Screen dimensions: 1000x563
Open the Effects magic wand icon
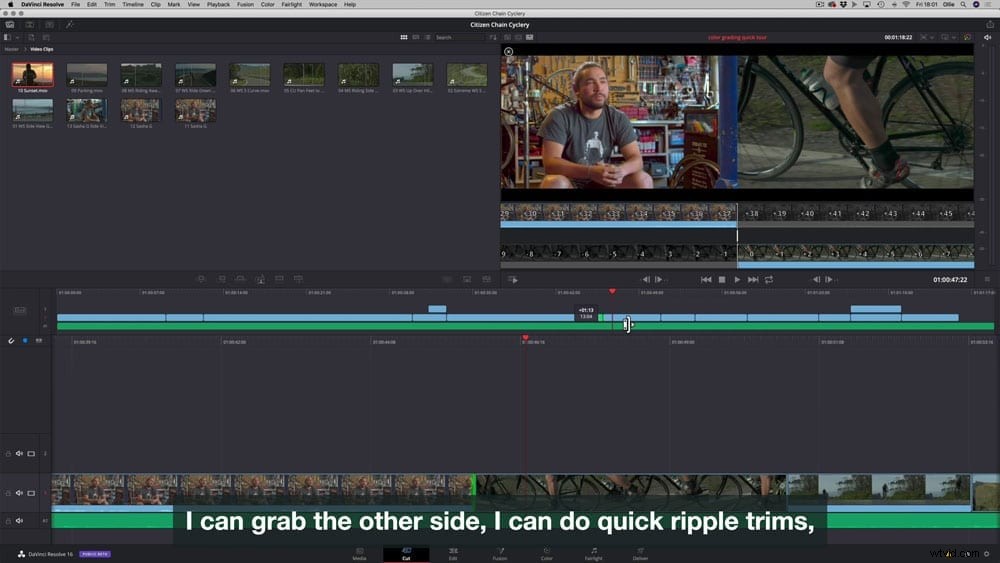click(x=70, y=25)
